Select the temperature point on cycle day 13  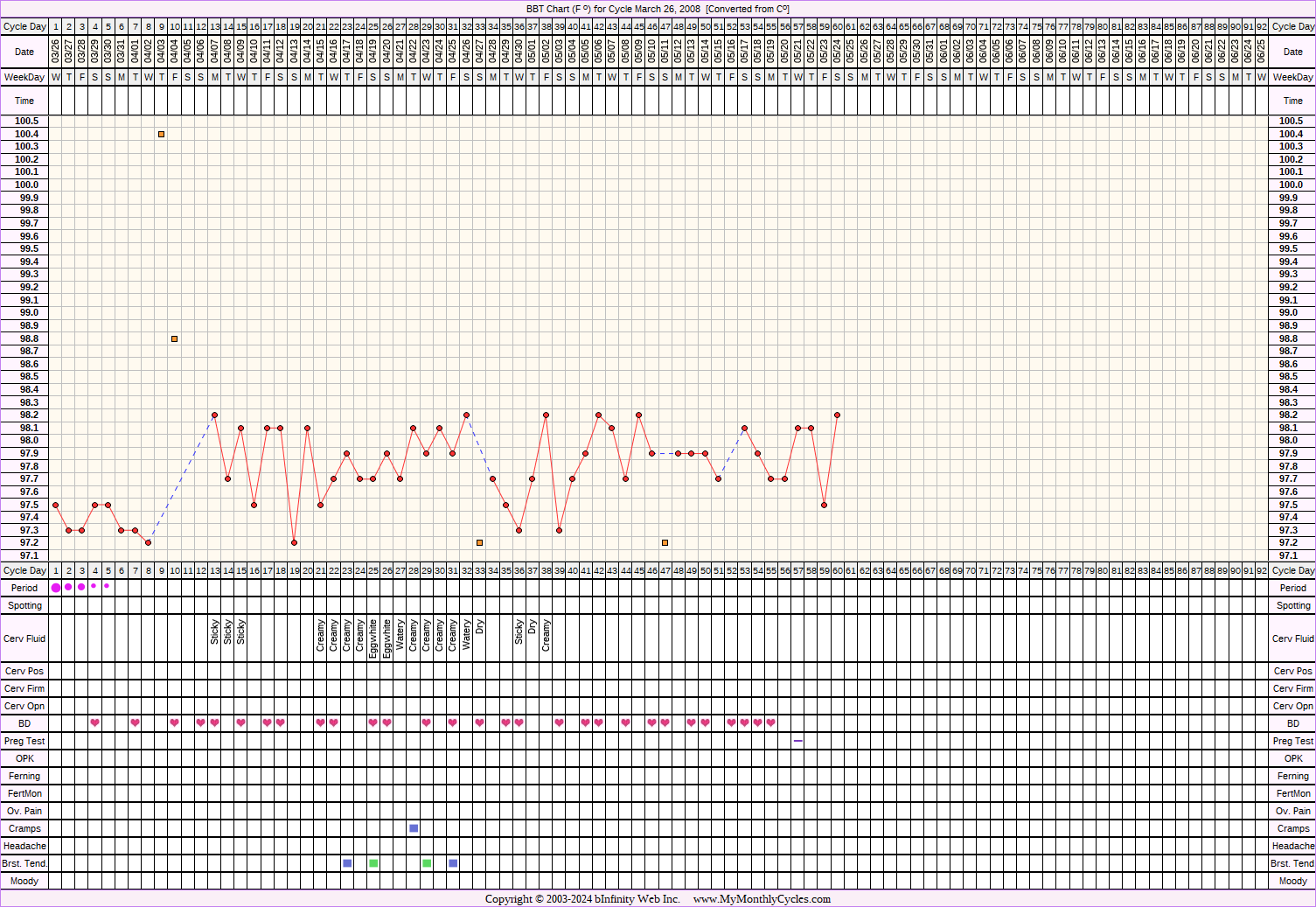point(215,415)
